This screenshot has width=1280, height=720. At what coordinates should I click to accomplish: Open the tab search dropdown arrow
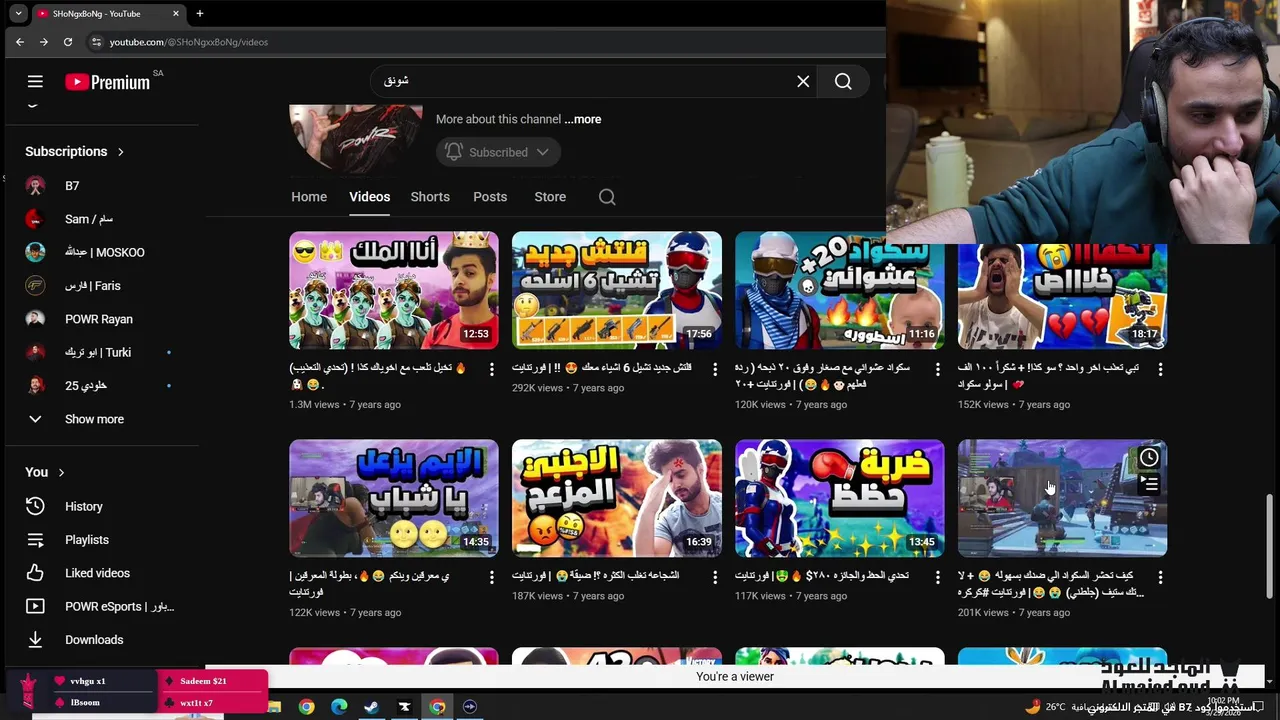pyautogui.click(x=18, y=14)
